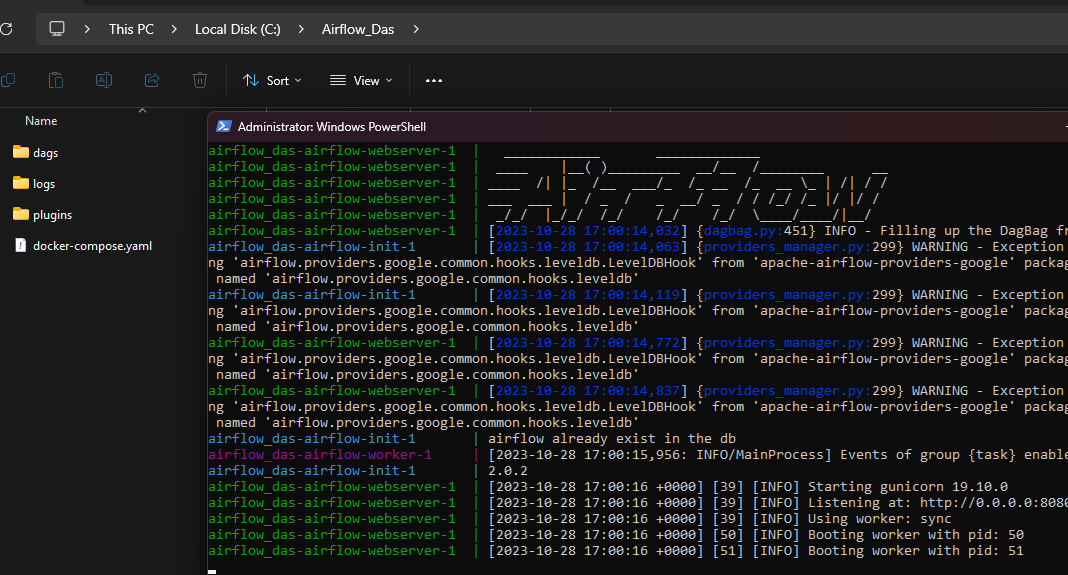Expand the chevron after Airflow_Das

pos(415,29)
